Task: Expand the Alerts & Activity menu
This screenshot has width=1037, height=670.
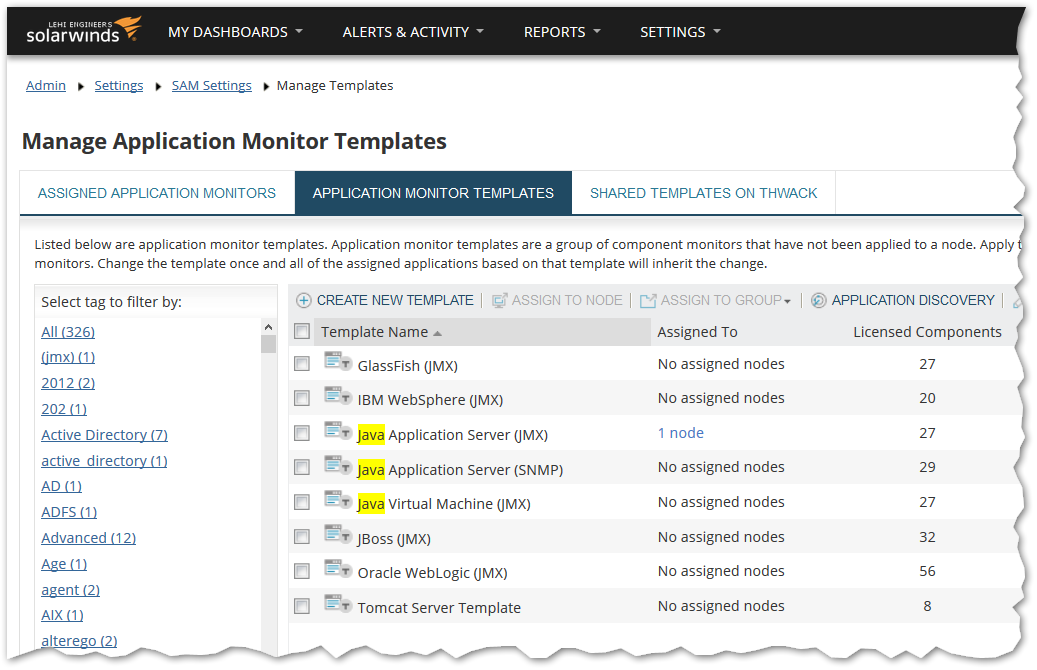Action: (x=413, y=32)
